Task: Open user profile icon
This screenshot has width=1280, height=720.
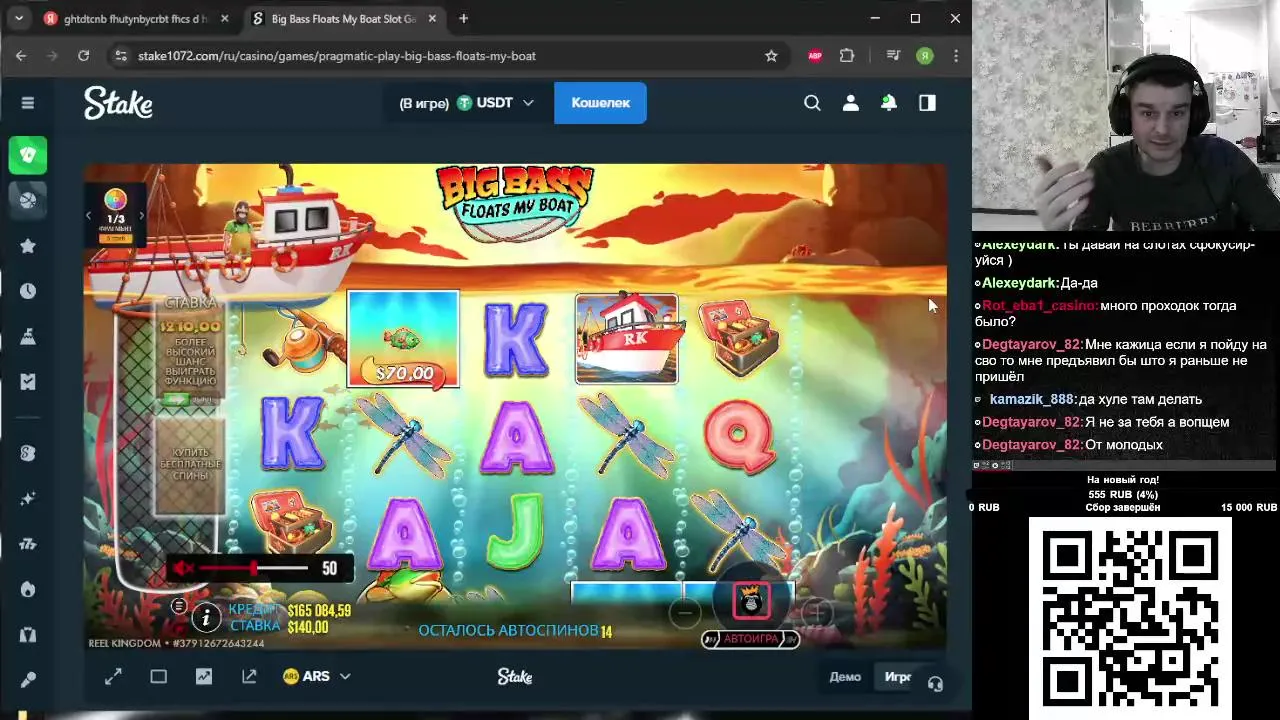Action: pyautogui.click(x=850, y=103)
